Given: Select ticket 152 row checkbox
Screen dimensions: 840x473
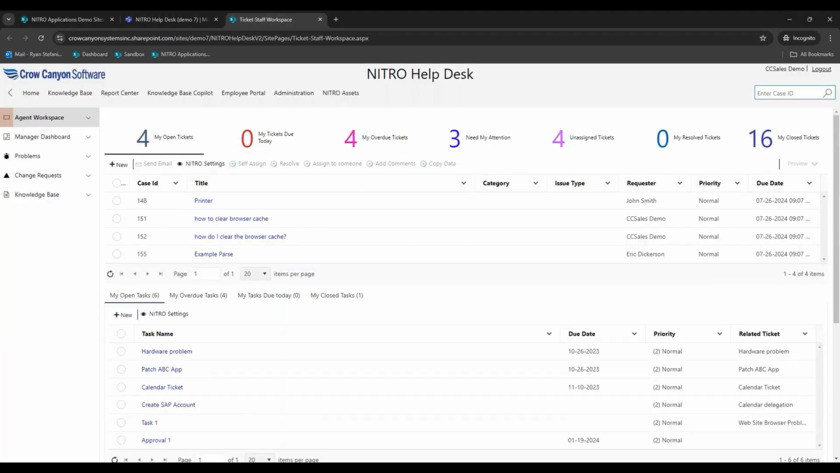Looking at the screenshot, I should (x=116, y=236).
